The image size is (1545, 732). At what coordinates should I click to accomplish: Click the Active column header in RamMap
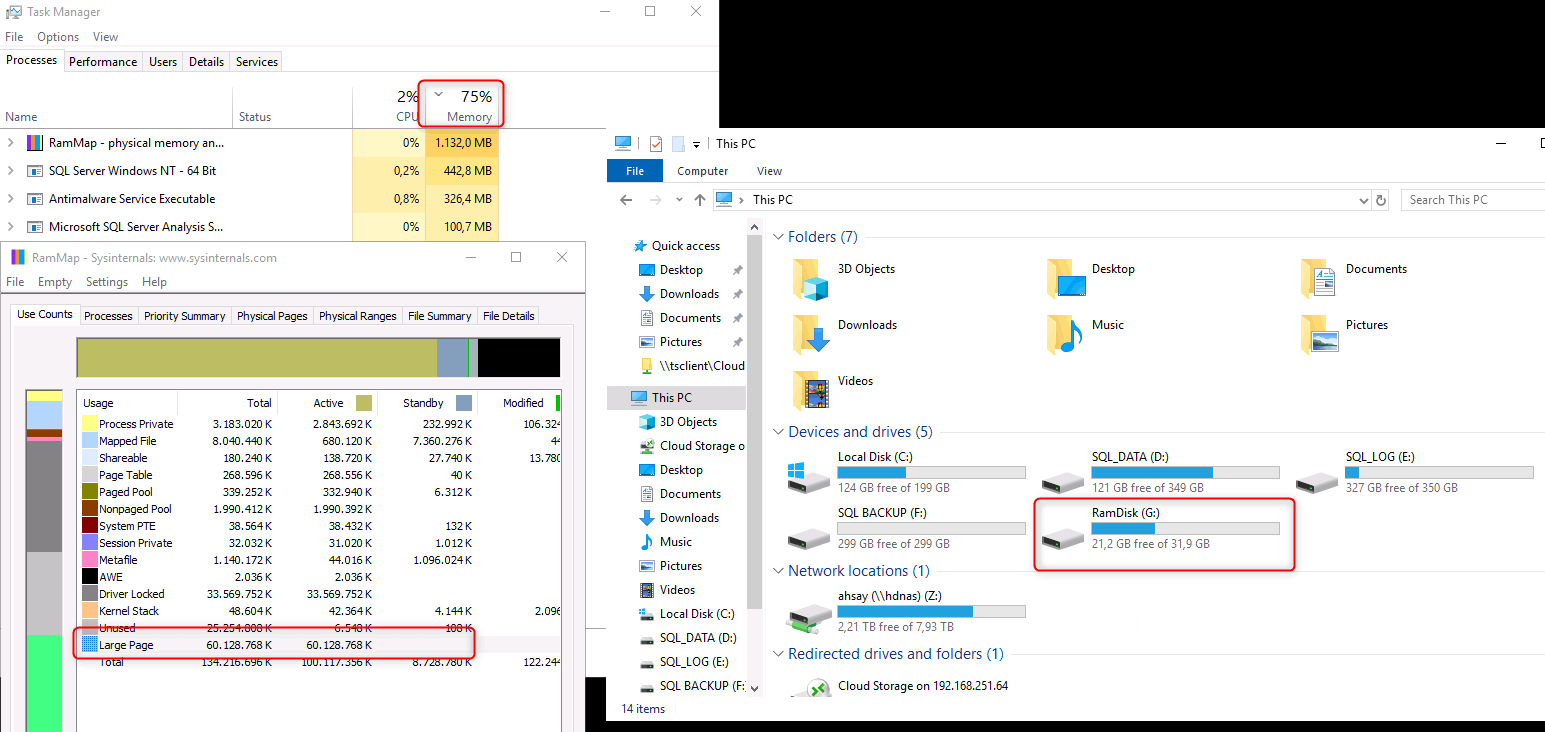click(328, 403)
